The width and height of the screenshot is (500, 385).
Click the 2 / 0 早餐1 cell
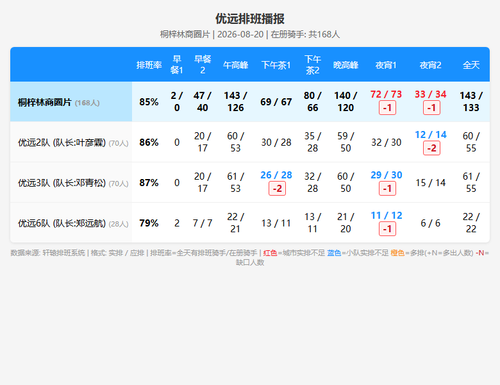(x=177, y=102)
